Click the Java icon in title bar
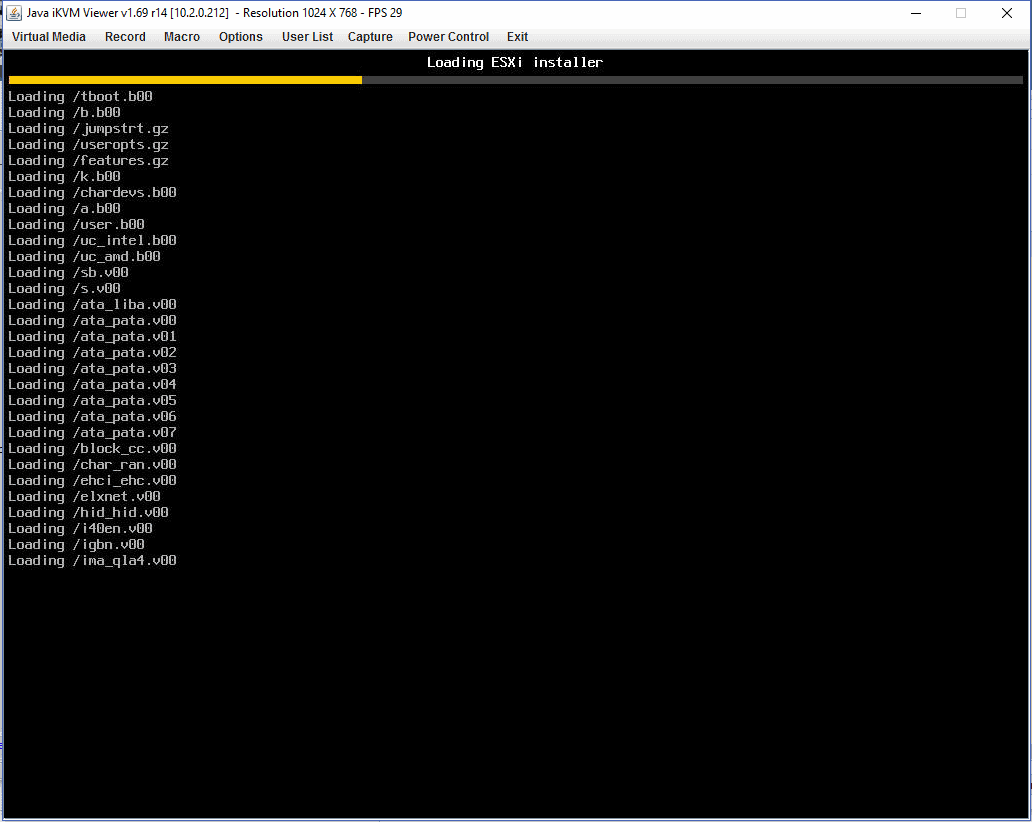This screenshot has width=1032, height=822. 14,13
